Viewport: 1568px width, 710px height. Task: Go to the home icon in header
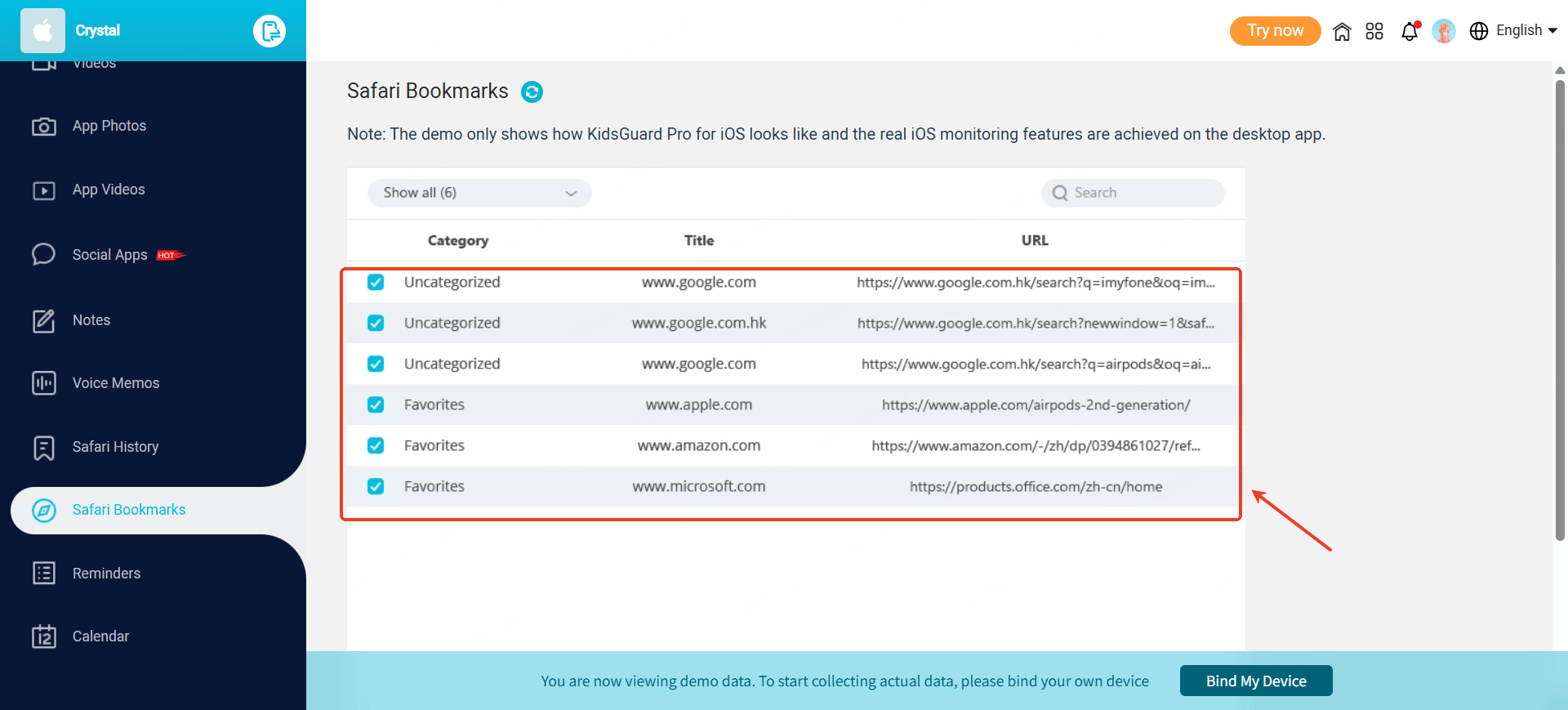click(1342, 31)
